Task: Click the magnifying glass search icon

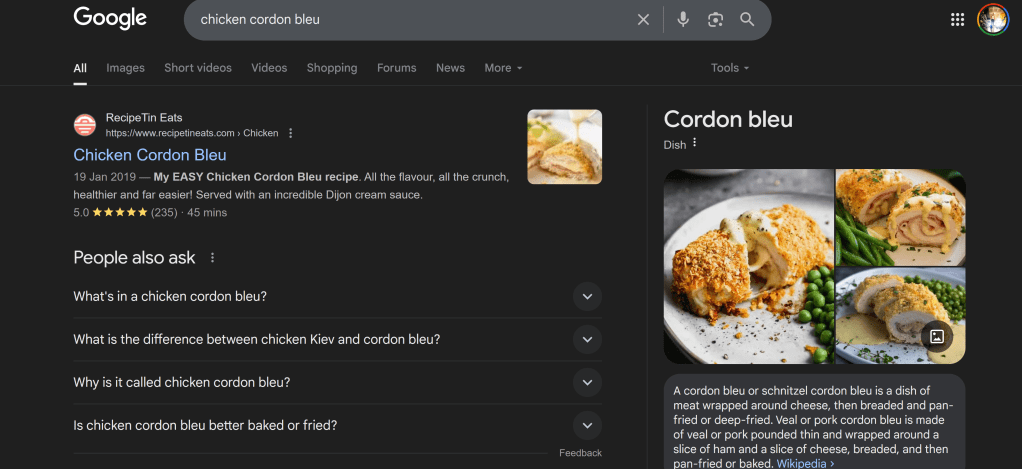Action: coord(747,19)
